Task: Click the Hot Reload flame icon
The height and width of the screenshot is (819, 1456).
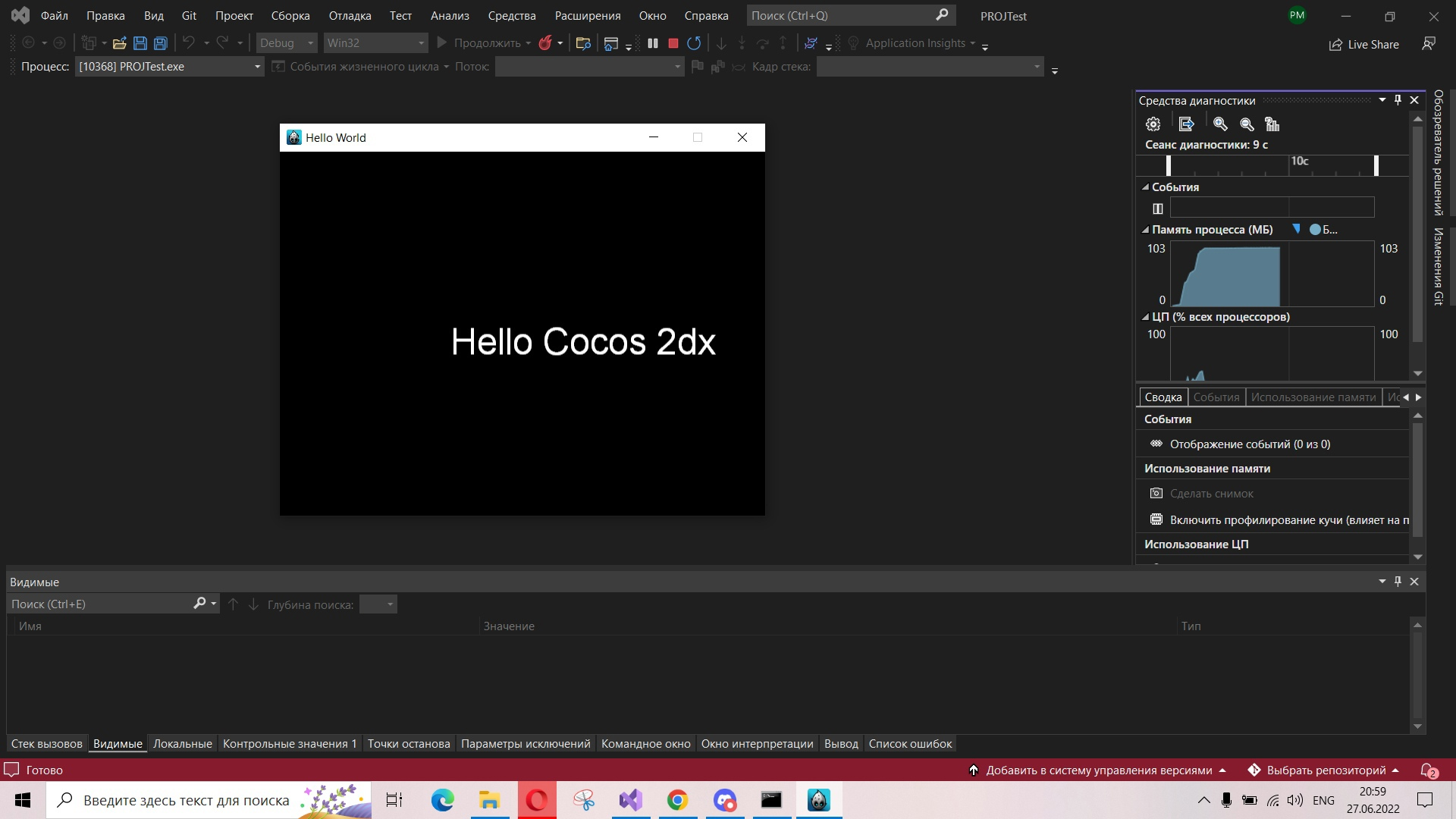Action: (x=545, y=43)
